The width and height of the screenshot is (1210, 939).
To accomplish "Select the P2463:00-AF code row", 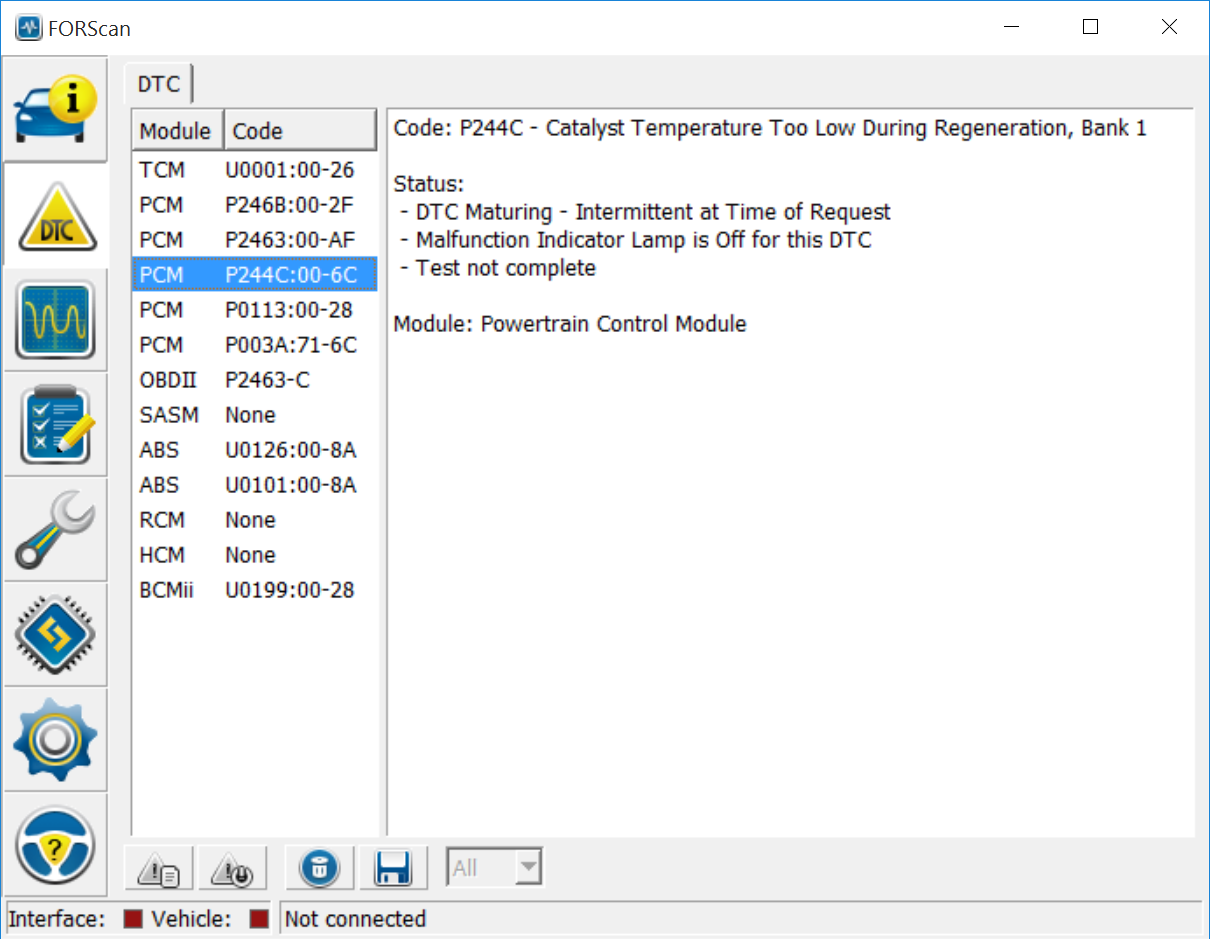I will coord(255,240).
